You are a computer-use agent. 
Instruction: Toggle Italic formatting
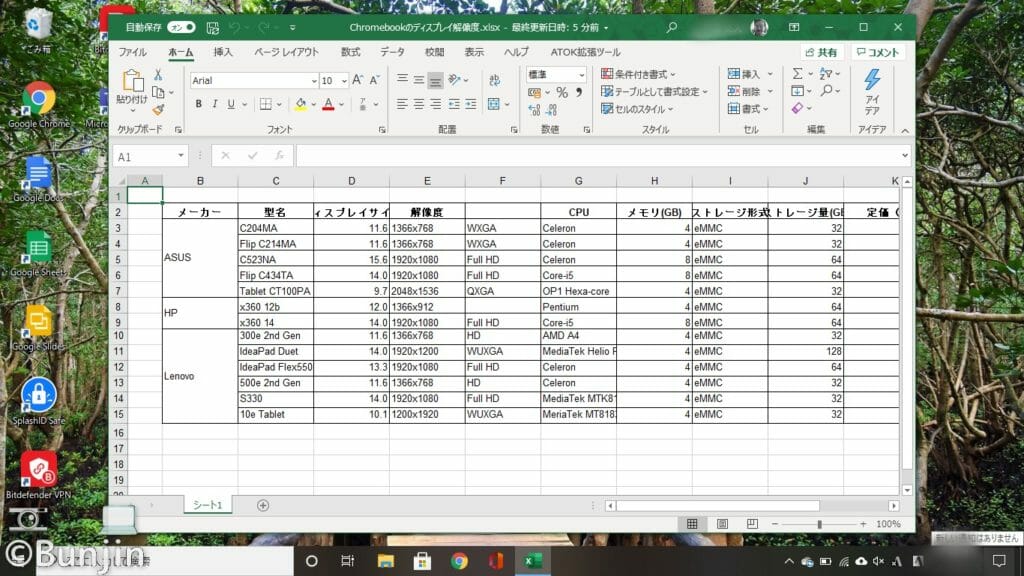pyautogui.click(x=215, y=104)
